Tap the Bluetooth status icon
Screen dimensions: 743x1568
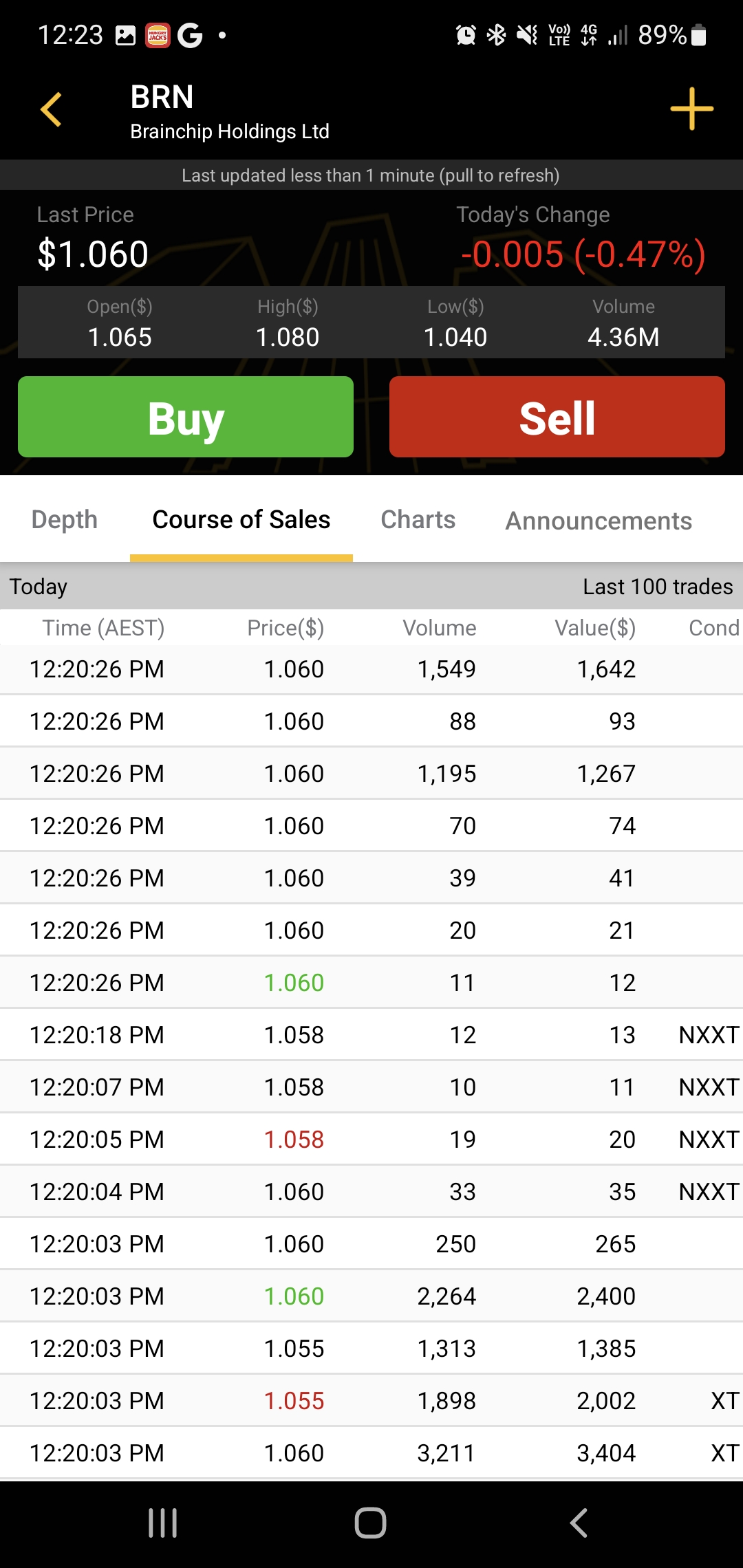coord(496,34)
